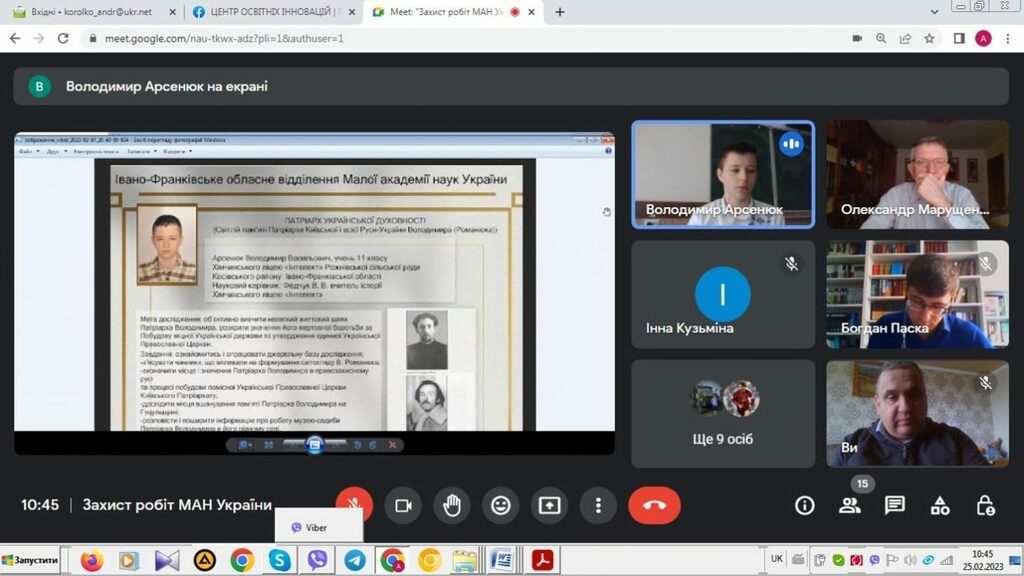Bookmark this page with the star icon

point(929,38)
